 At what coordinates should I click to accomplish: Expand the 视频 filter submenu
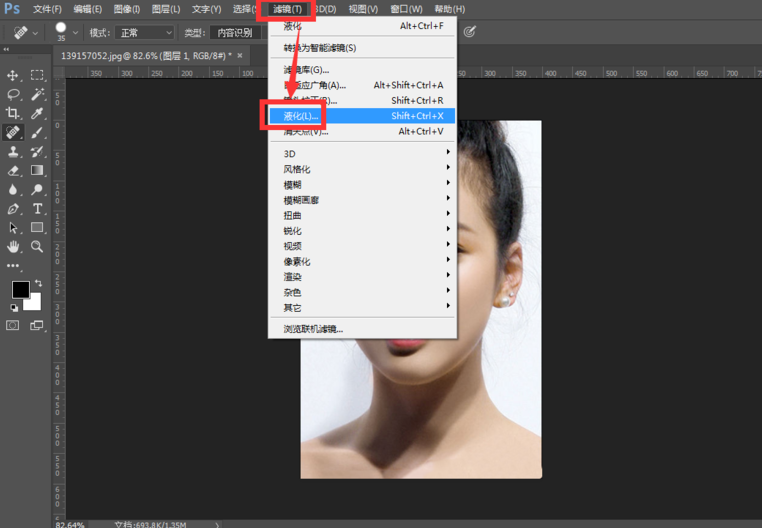tap(362, 246)
